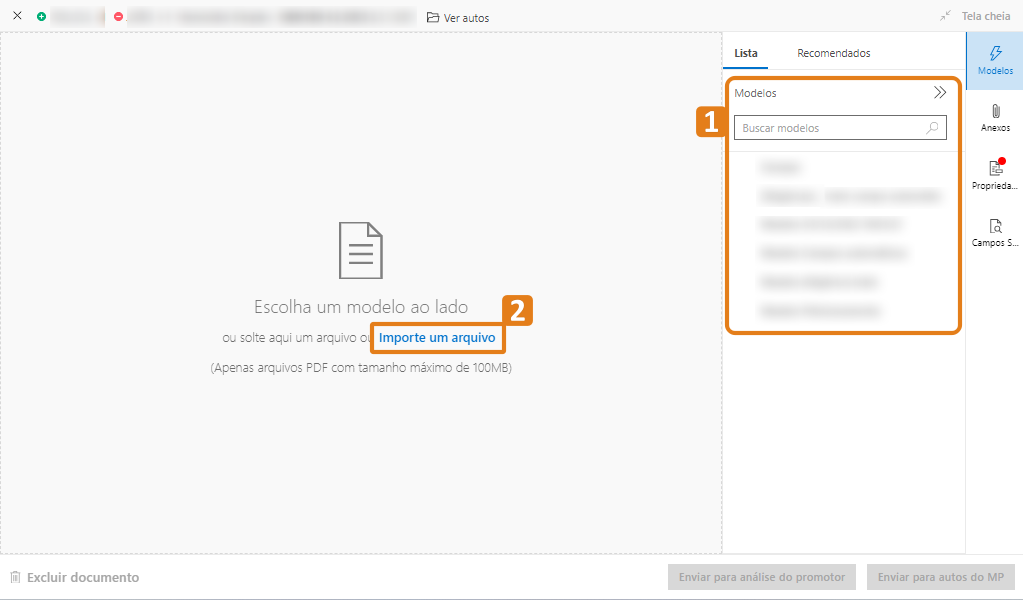
Task: Open the Campos search-document panel
Action: coord(994,231)
